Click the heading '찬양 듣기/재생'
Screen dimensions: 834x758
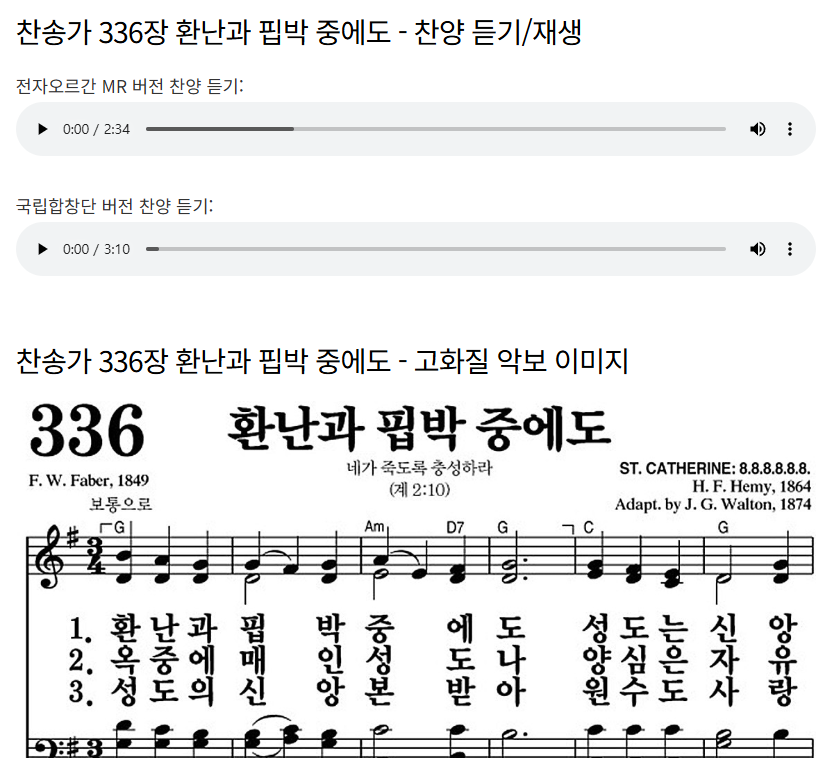(x=497, y=32)
